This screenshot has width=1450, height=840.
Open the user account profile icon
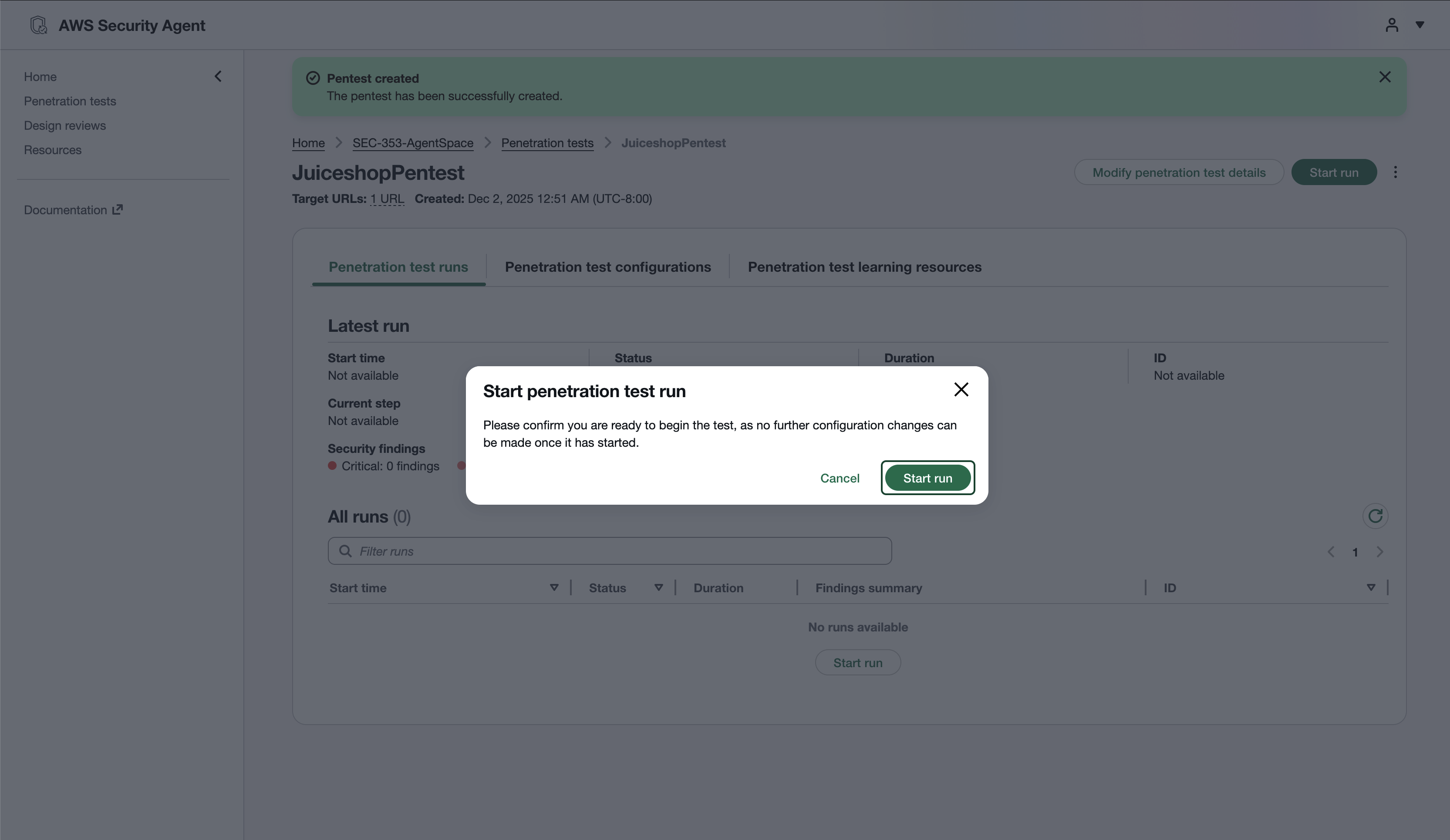pyautogui.click(x=1391, y=25)
